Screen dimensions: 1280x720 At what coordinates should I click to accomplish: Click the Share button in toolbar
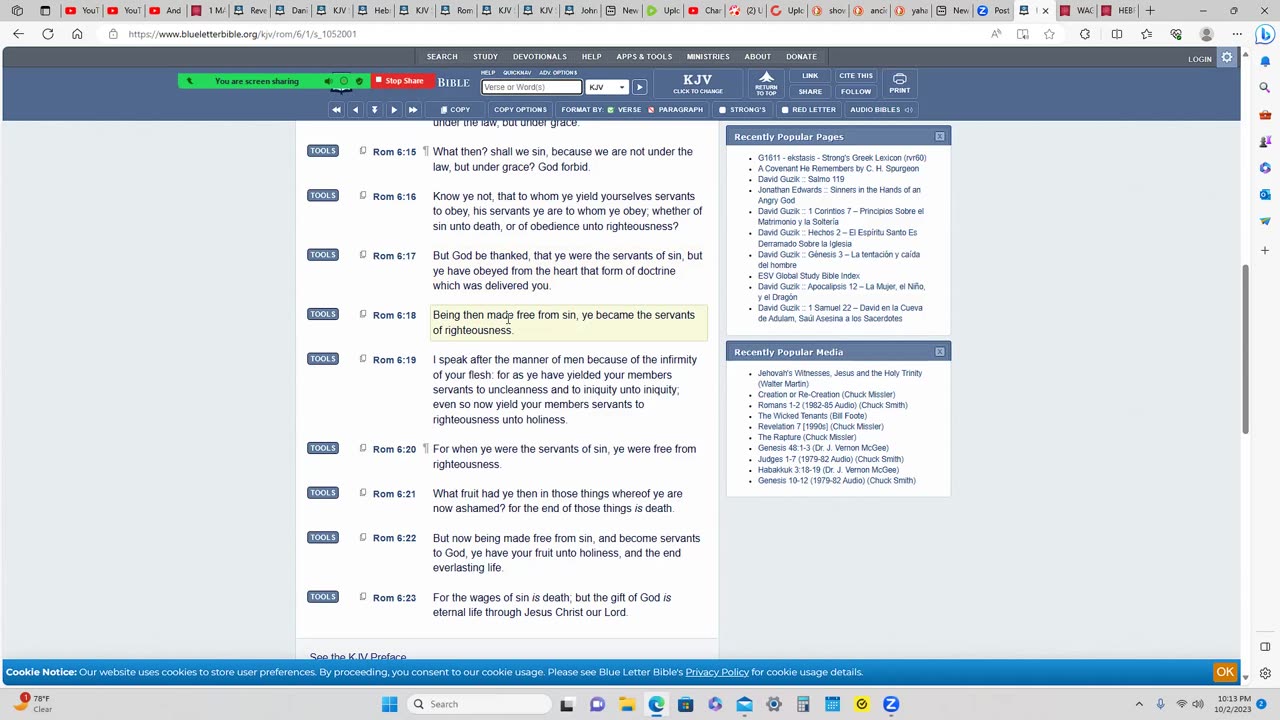(x=810, y=91)
